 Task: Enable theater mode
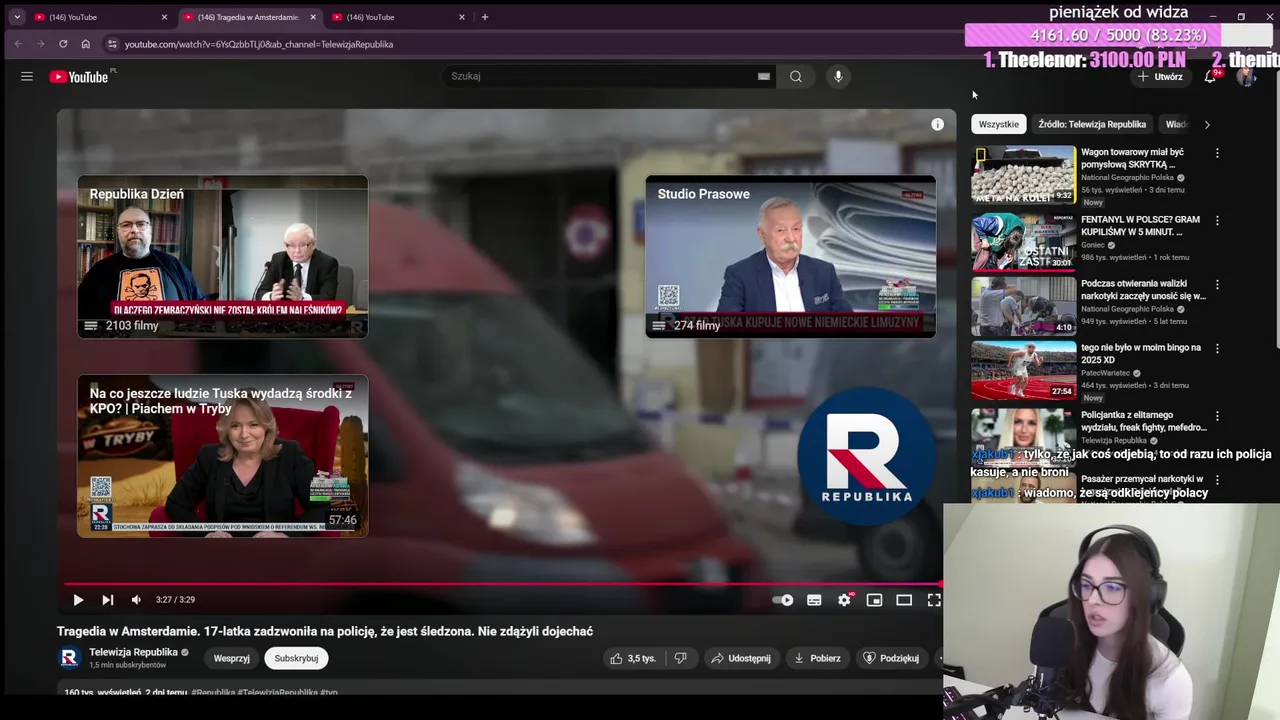(904, 600)
